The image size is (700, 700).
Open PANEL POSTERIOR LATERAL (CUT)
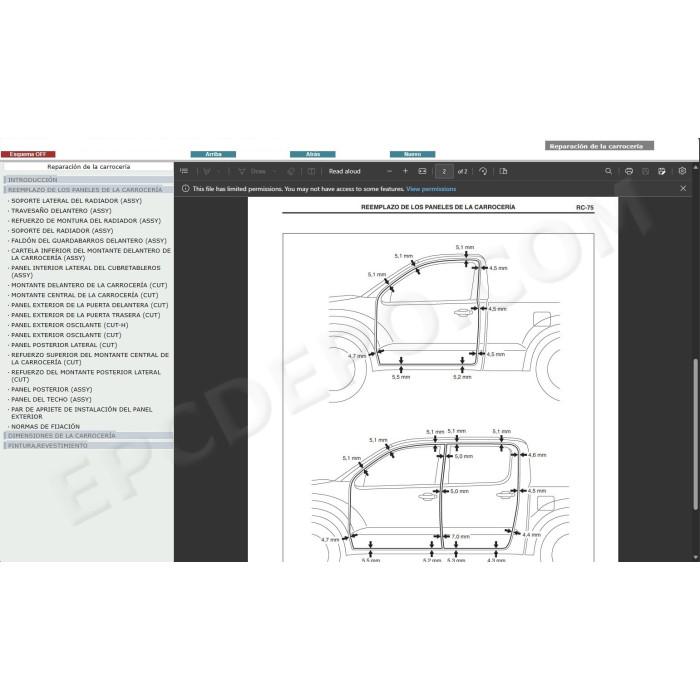[64, 345]
